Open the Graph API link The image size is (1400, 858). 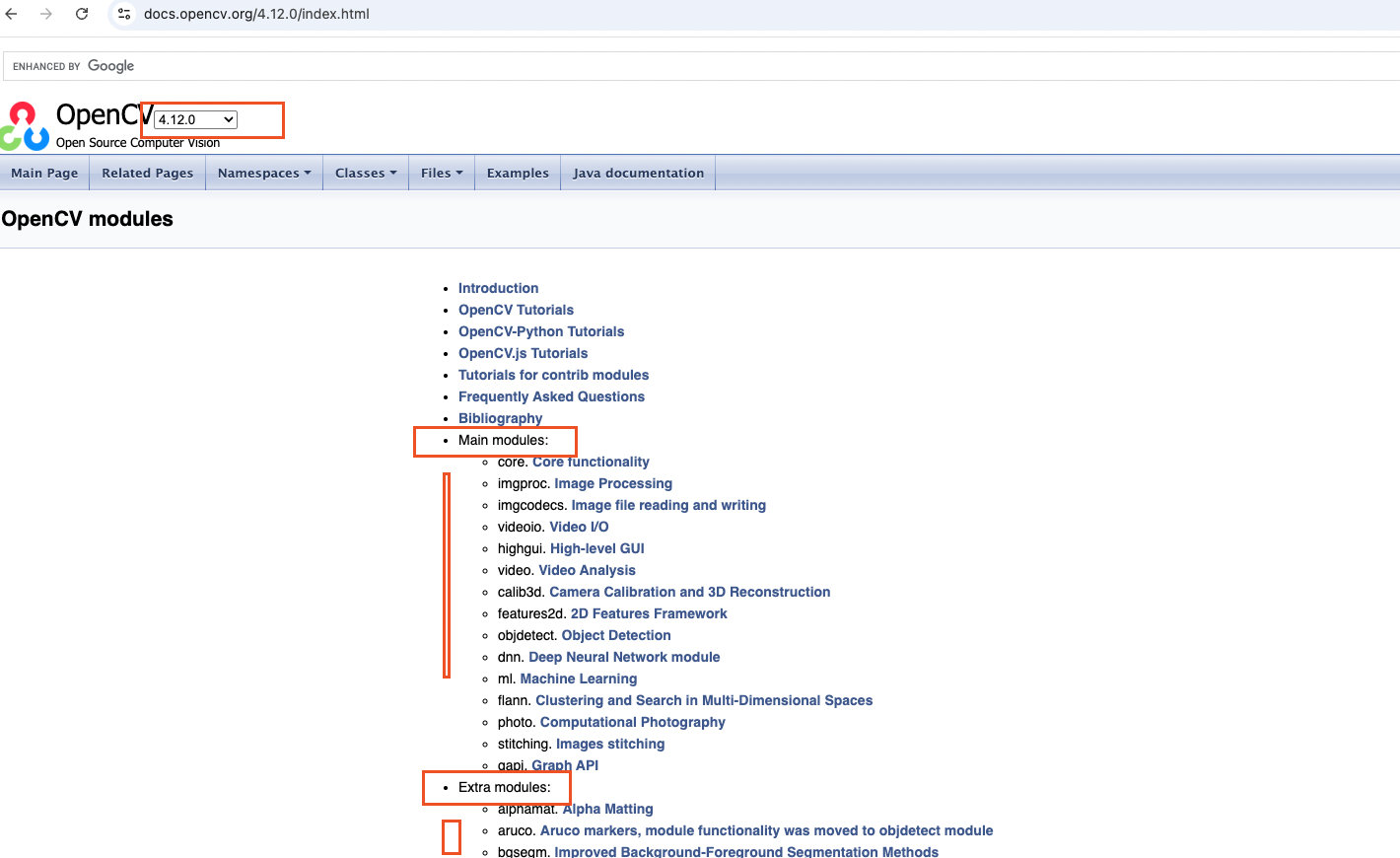pos(565,765)
